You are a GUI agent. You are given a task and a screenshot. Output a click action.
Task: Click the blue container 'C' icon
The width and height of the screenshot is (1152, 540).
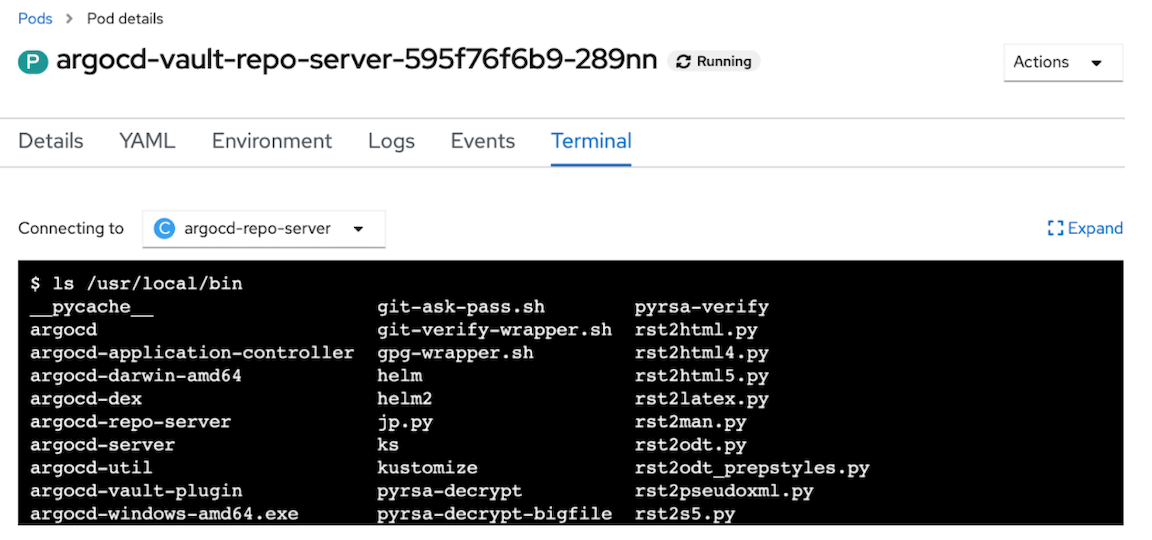164,229
